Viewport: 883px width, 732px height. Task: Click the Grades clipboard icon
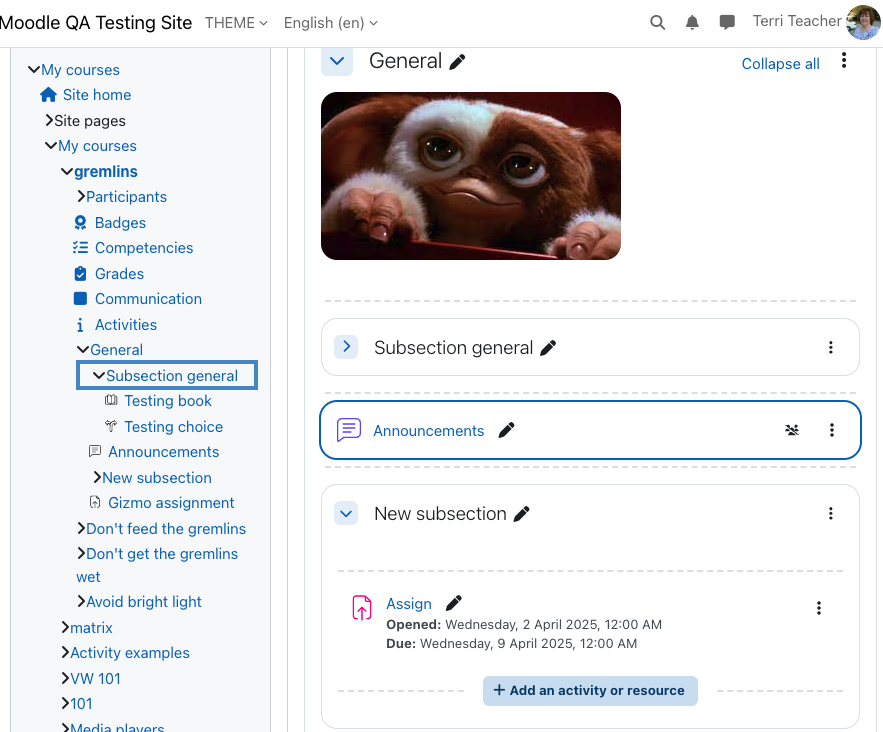click(81, 274)
